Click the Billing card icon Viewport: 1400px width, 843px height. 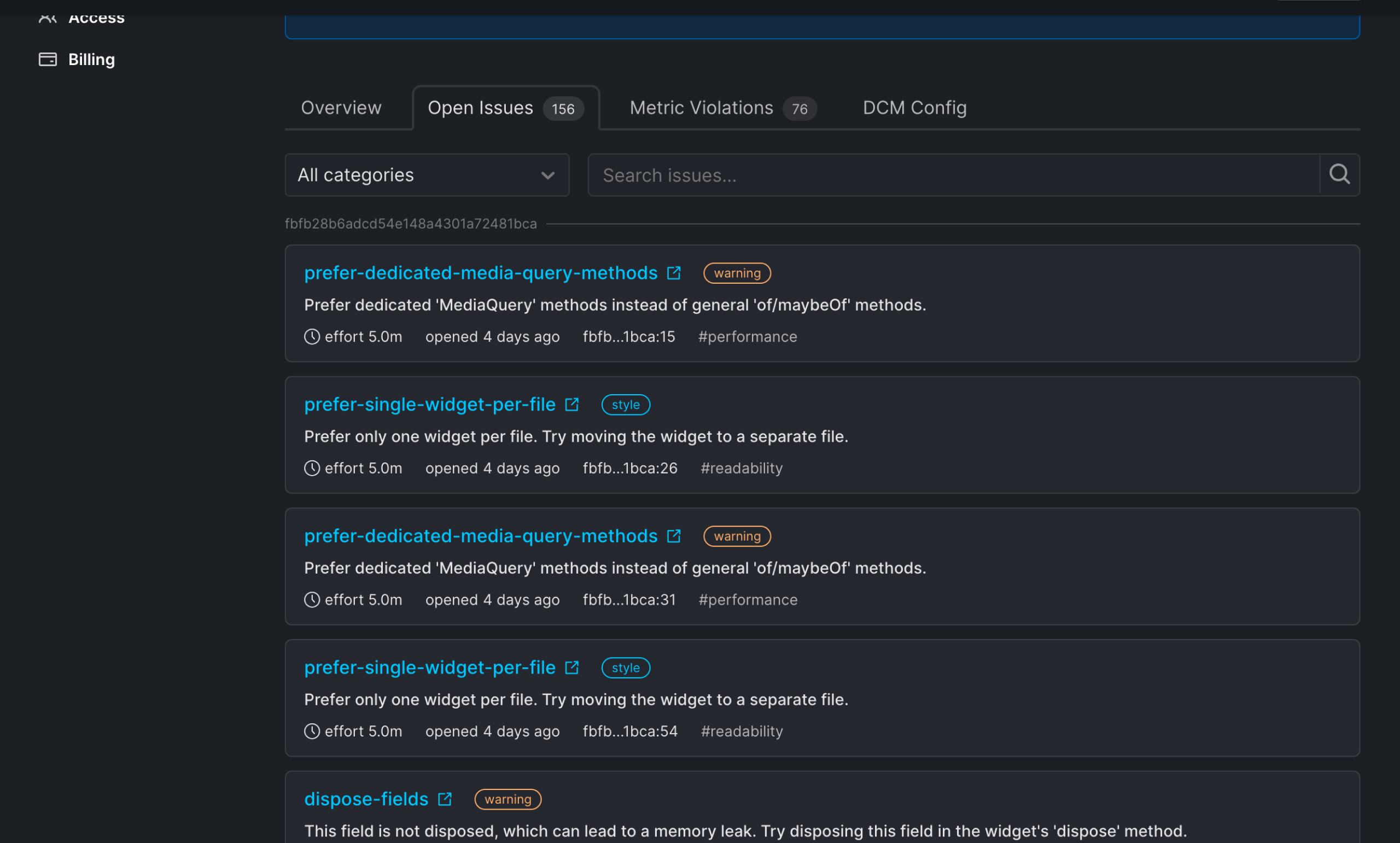point(48,59)
